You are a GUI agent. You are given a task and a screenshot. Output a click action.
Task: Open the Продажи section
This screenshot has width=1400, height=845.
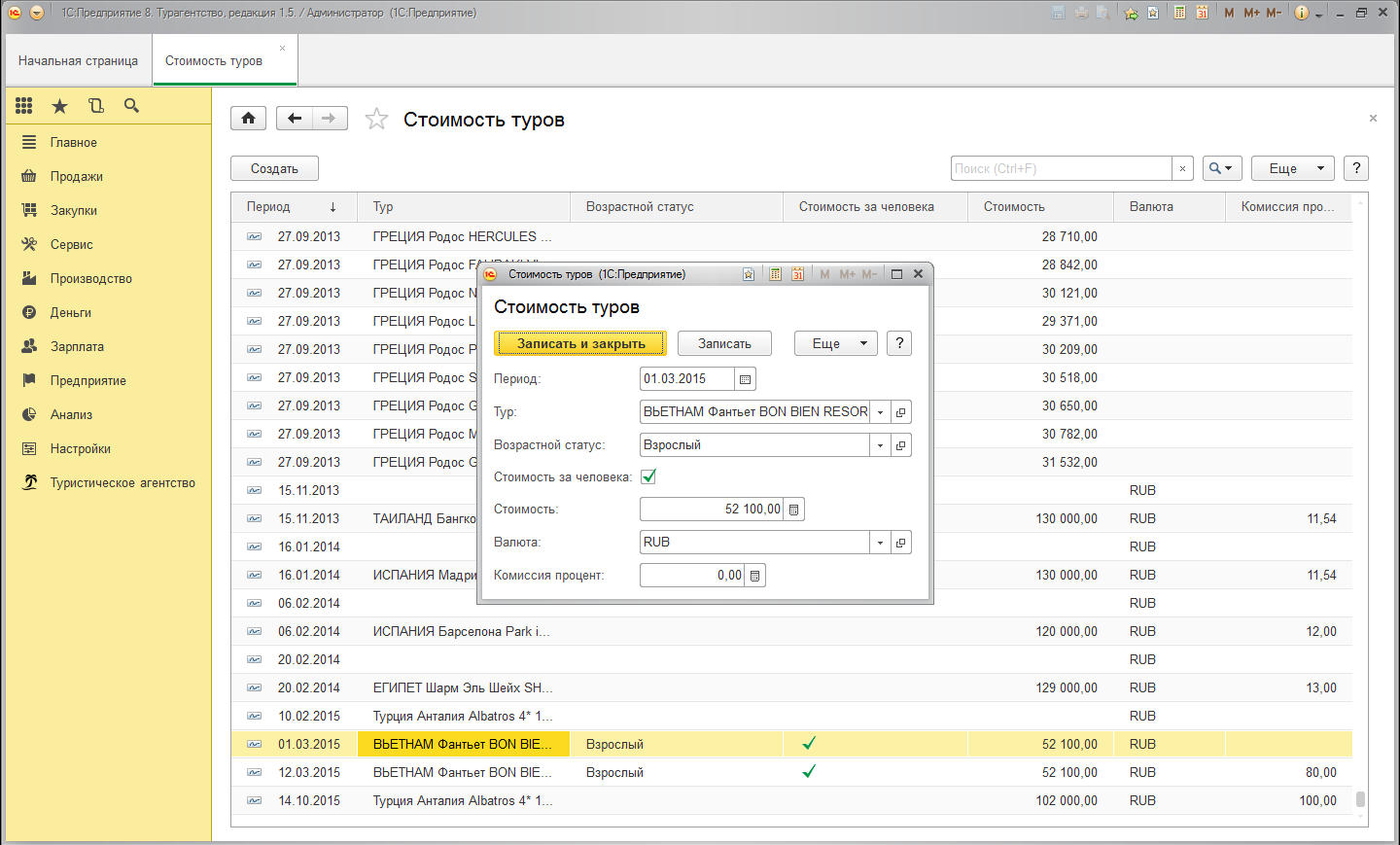(x=77, y=176)
